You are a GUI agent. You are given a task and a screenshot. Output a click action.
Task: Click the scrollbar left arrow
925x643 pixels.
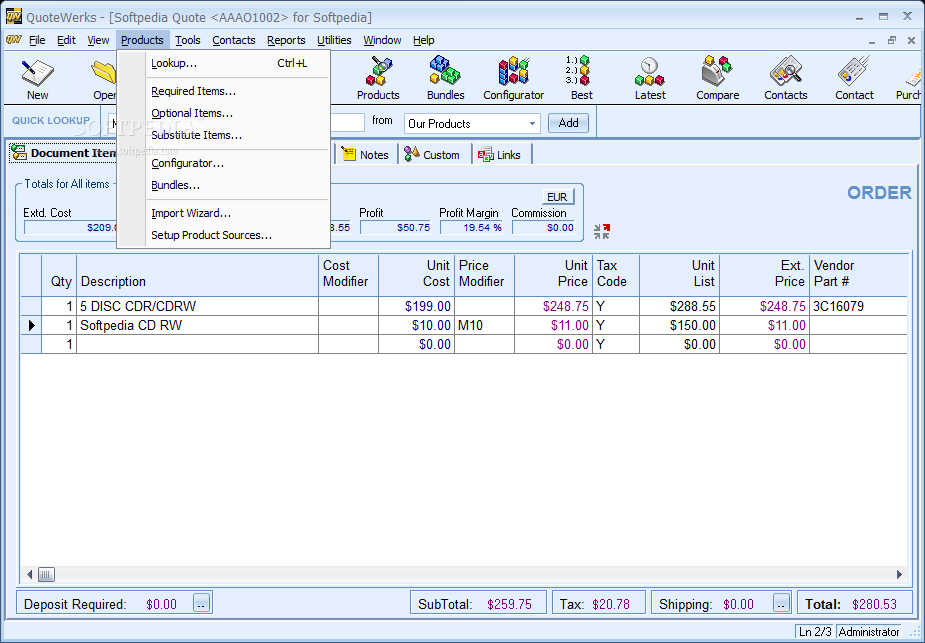[29, 574]
